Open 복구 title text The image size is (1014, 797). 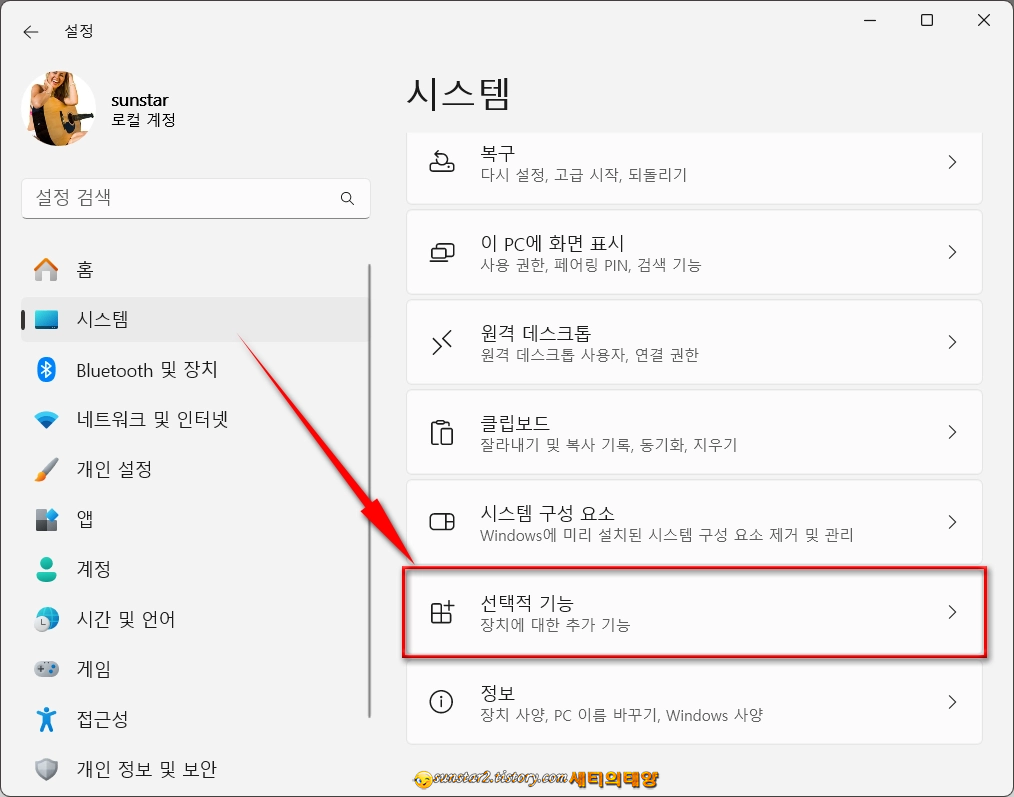tap(497, 153)
